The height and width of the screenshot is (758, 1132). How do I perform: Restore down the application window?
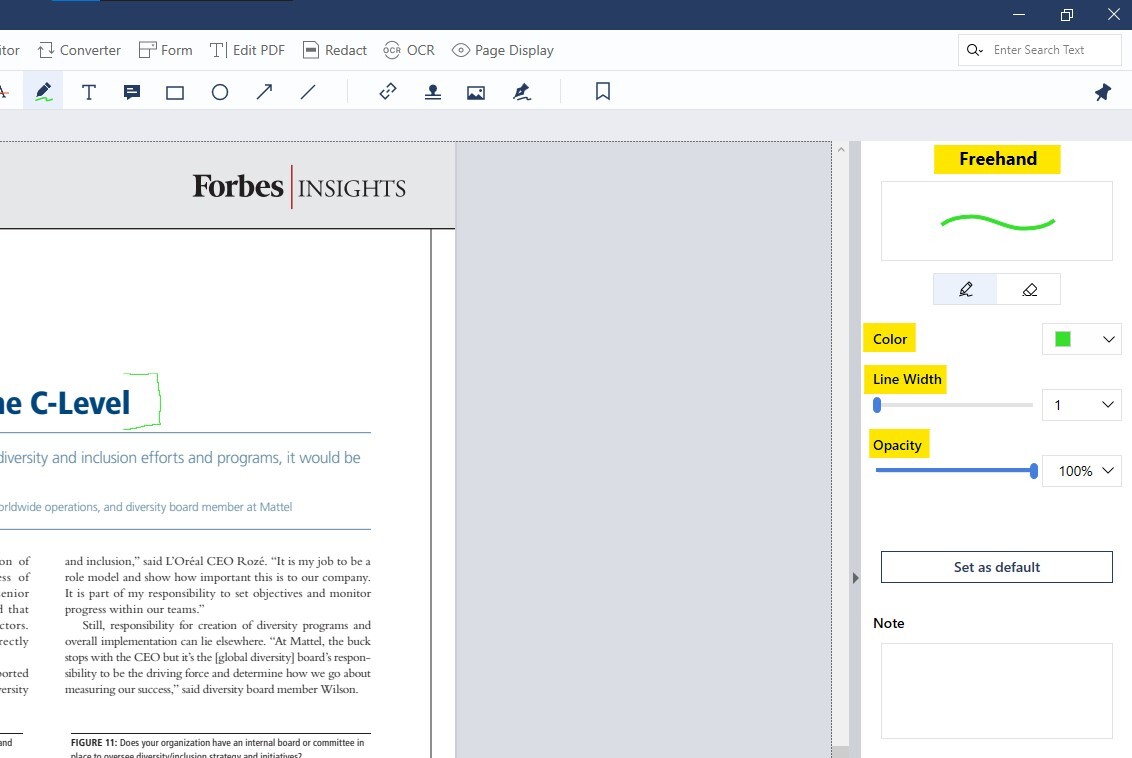pyautogui.click(x=1066, y=14)
